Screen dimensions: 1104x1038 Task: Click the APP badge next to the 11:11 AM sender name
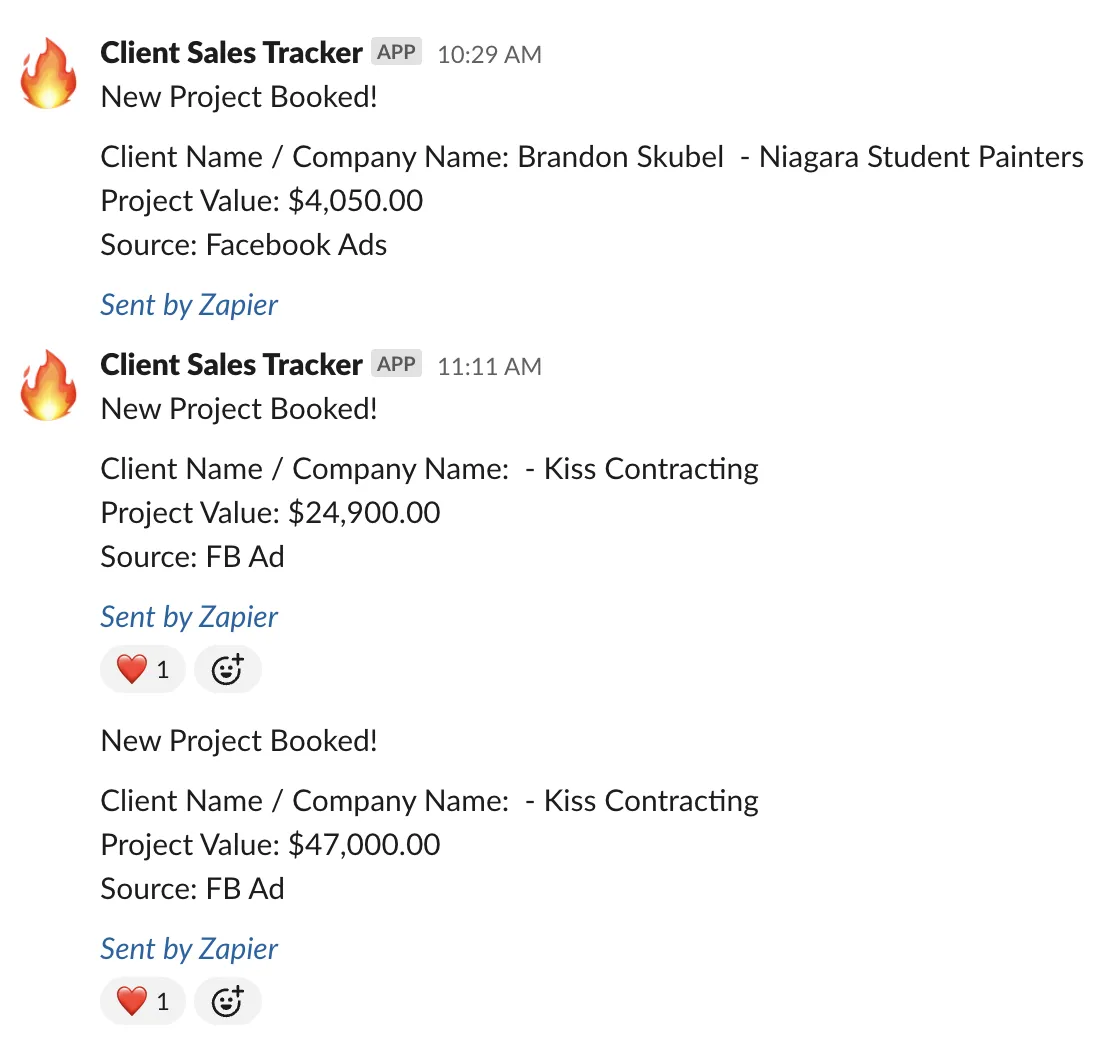[x=396, y=363]
